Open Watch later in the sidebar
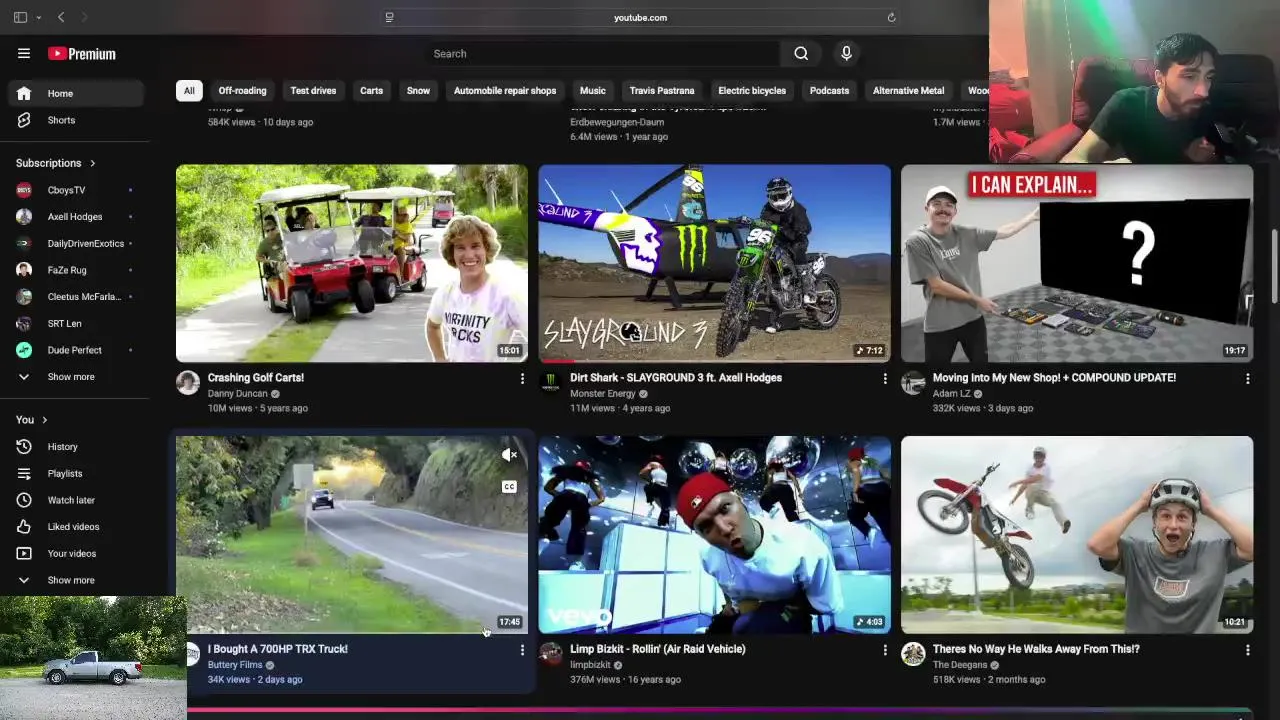Viewport: 1280px width, 720px height. [76, 500]
